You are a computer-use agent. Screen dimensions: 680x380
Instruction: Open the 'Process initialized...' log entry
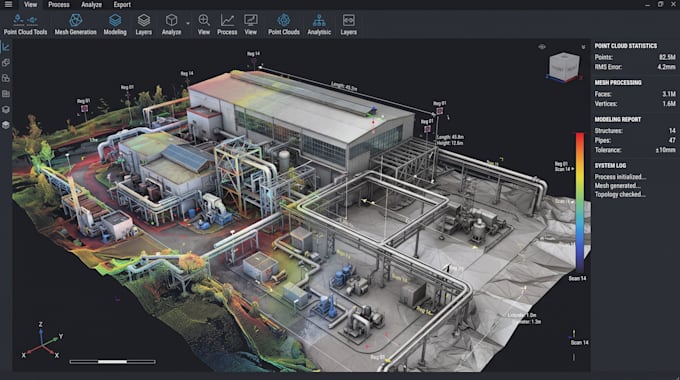click(620, 177)
